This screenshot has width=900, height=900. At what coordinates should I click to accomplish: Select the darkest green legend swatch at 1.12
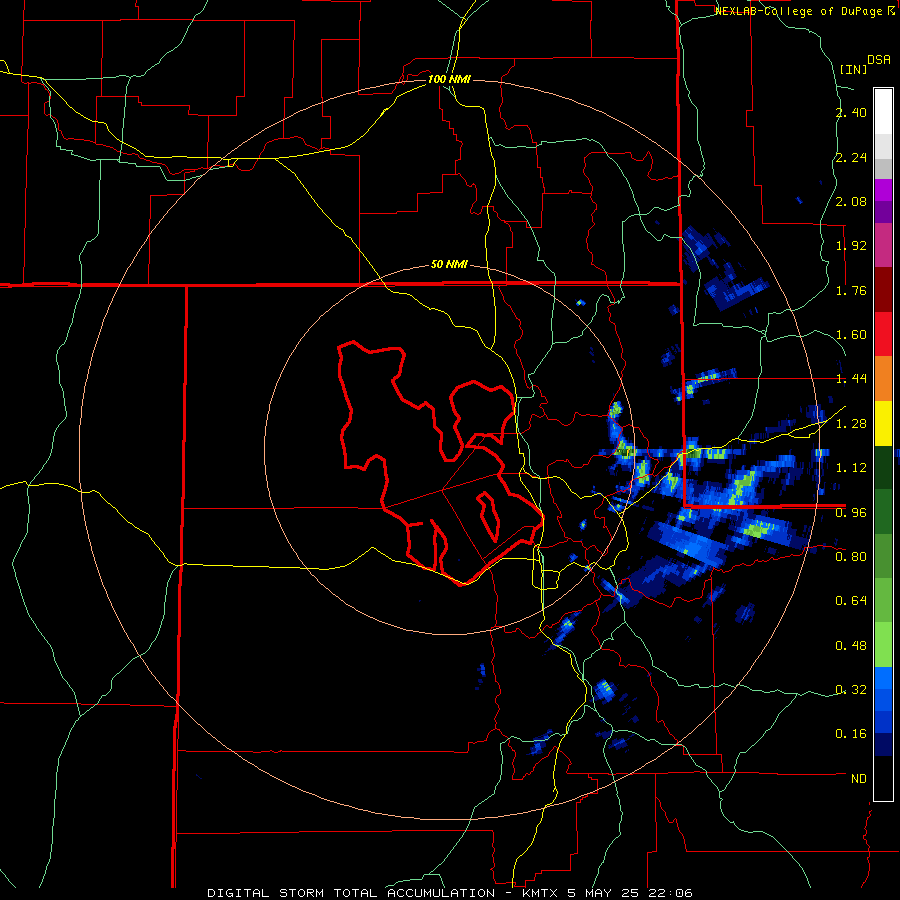click(883, 467)
